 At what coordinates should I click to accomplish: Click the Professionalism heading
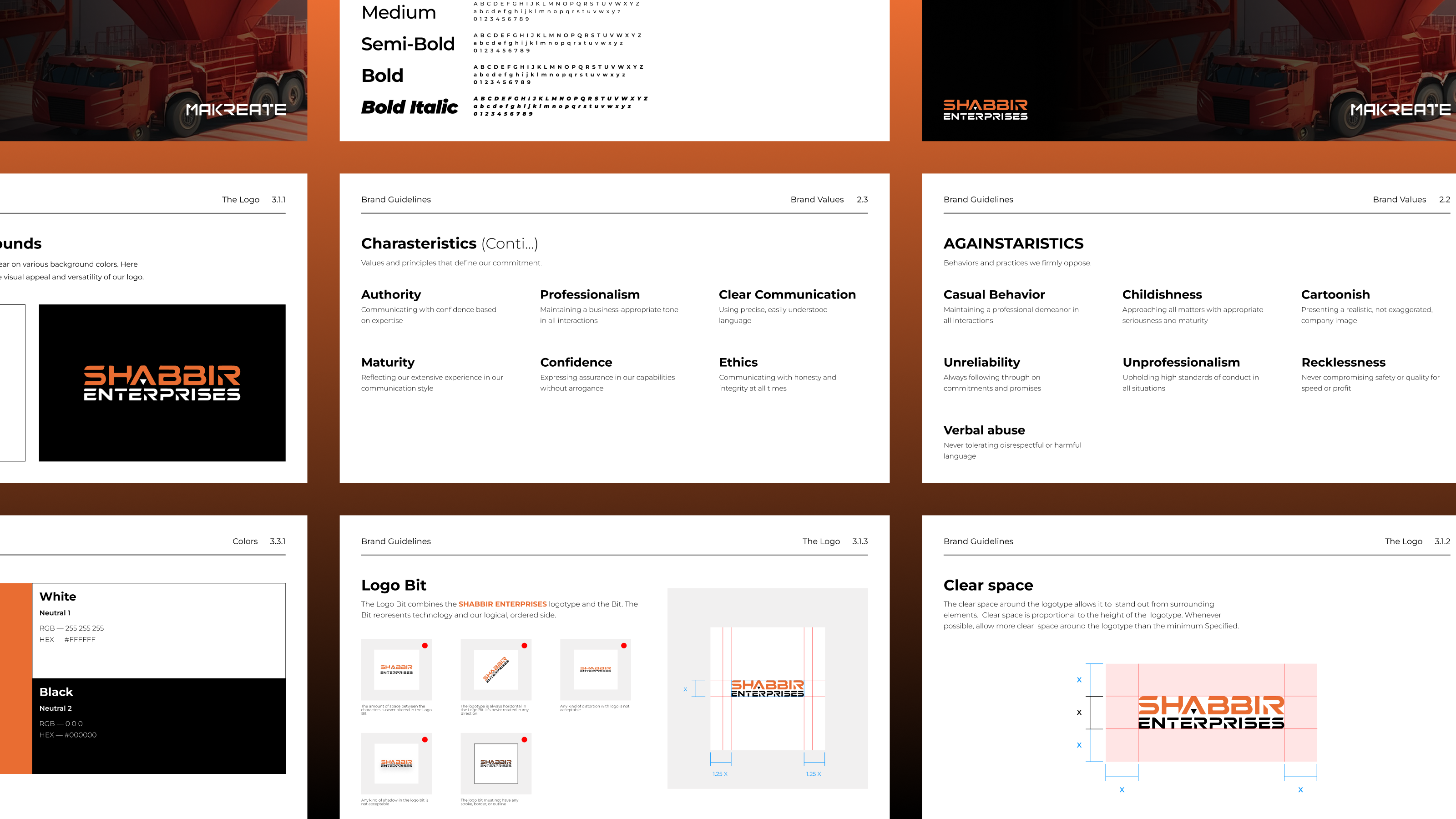[x=590, y=294]
